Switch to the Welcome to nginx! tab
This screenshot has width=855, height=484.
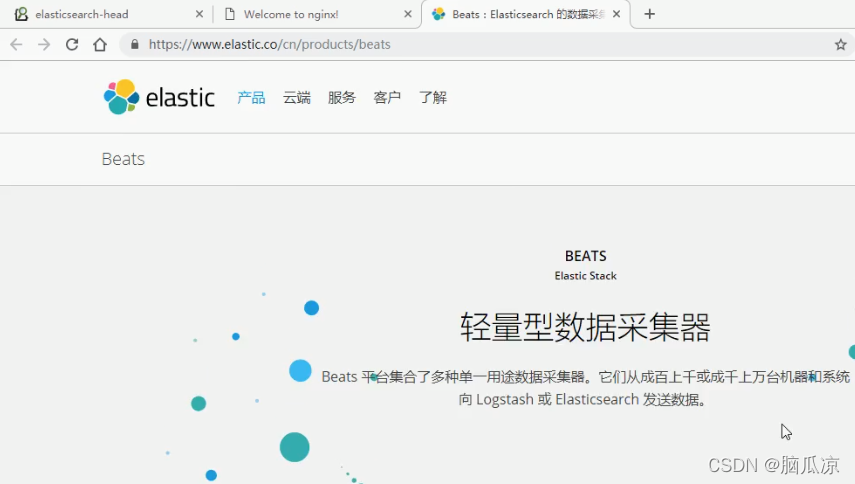(x=316, y=14)
